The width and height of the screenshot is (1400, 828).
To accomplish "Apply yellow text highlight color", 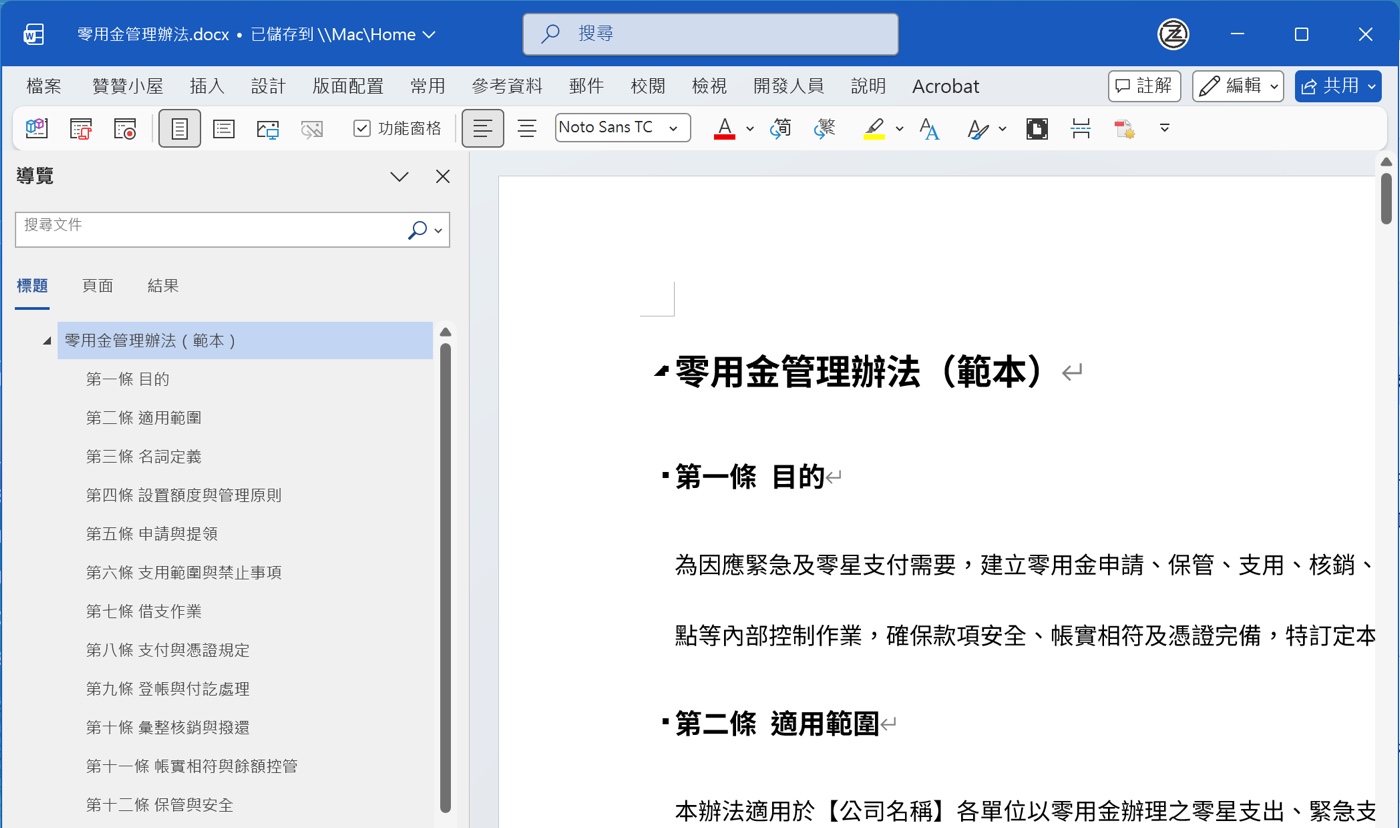I will coord(874,128).
